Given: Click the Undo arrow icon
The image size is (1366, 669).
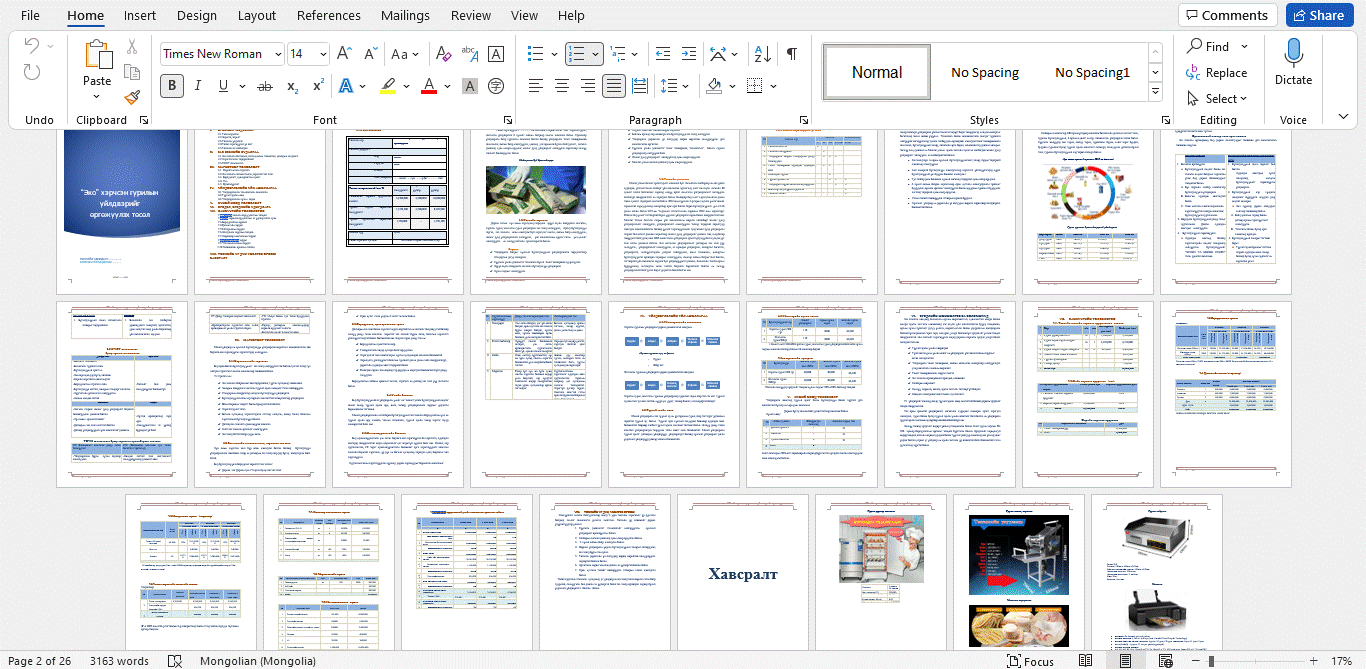Looking at the screenshot, I should (x=32, y=47).
